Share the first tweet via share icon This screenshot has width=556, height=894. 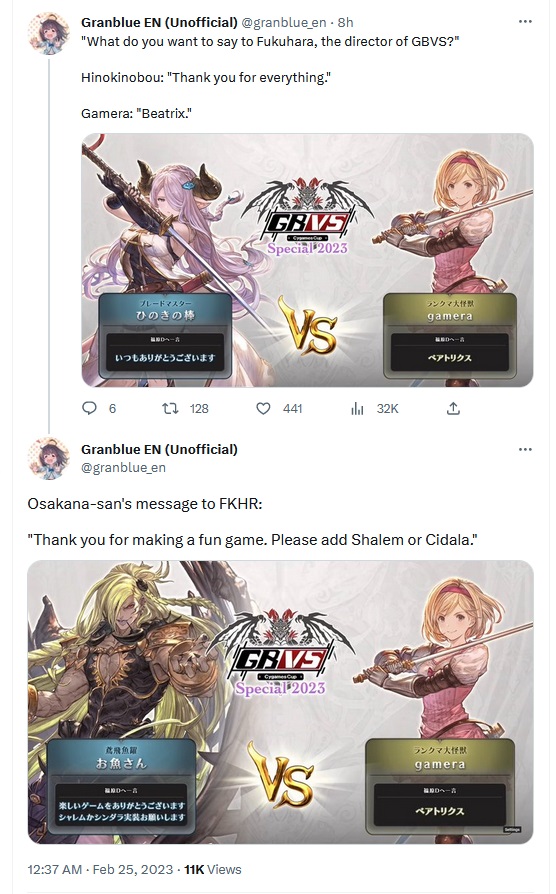(x=453, y=408)
